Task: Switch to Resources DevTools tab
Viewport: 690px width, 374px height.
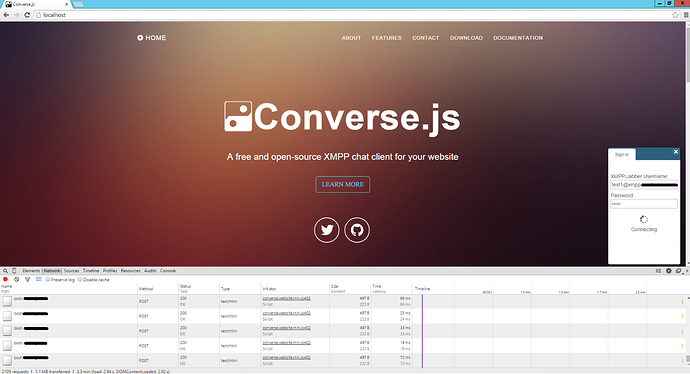Action: [131, 271]
